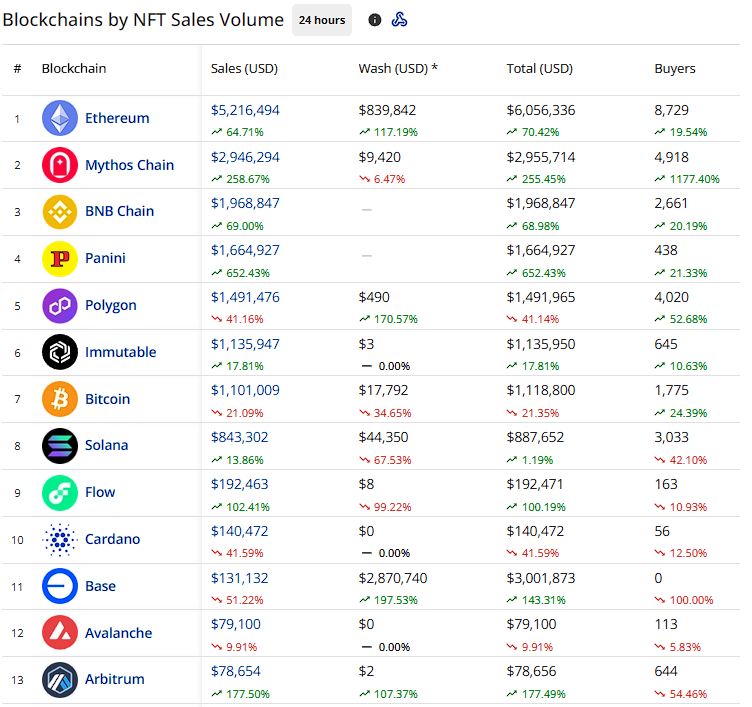Click BNB Chain sales value $1,968,847
The height and width of the screenshot is (707, 752).
coord(245,203)
